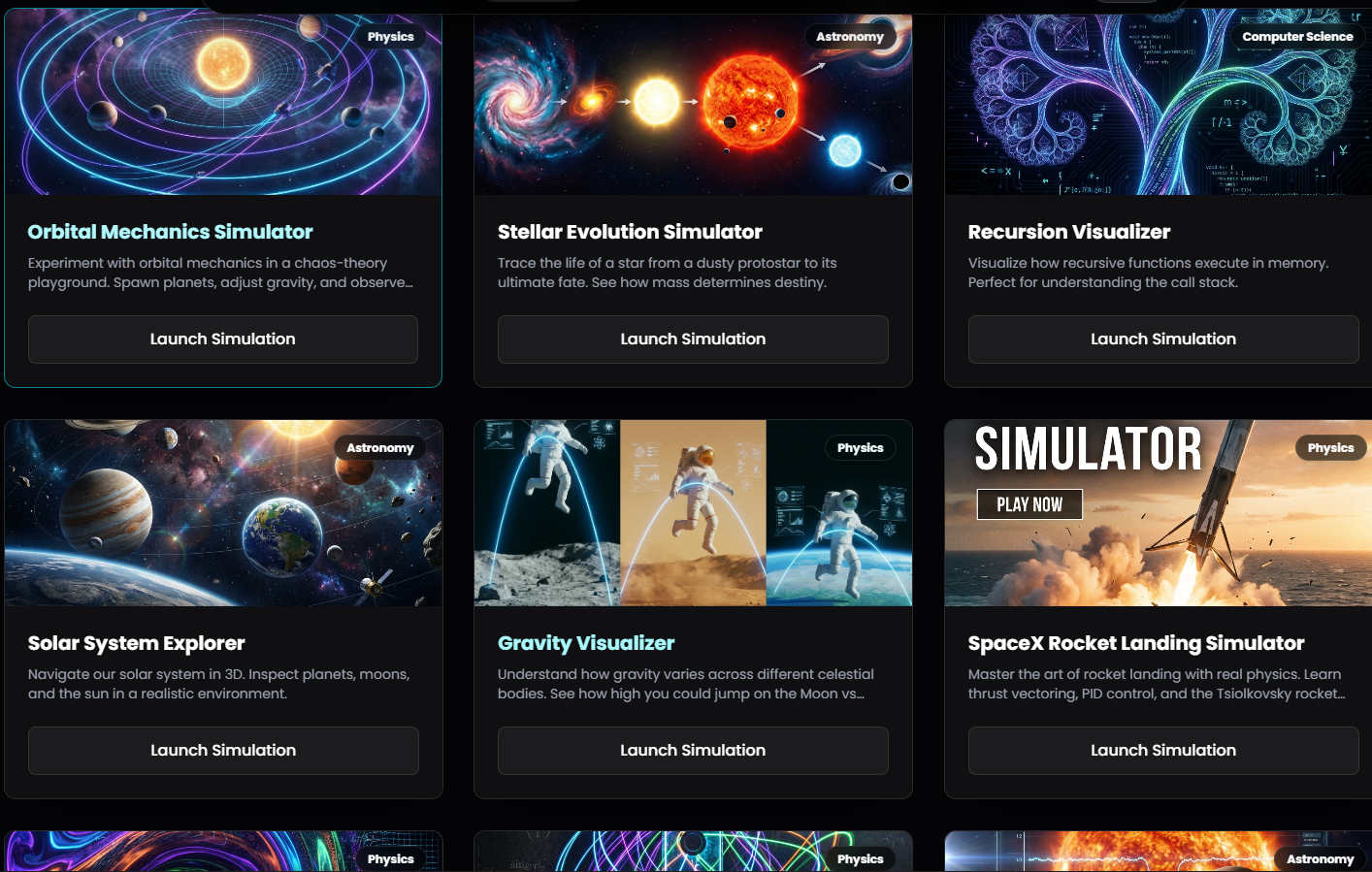
Task: Click PLAY NOW on the rocket image
Action: pyautogui.click(x=1029, y=504)
